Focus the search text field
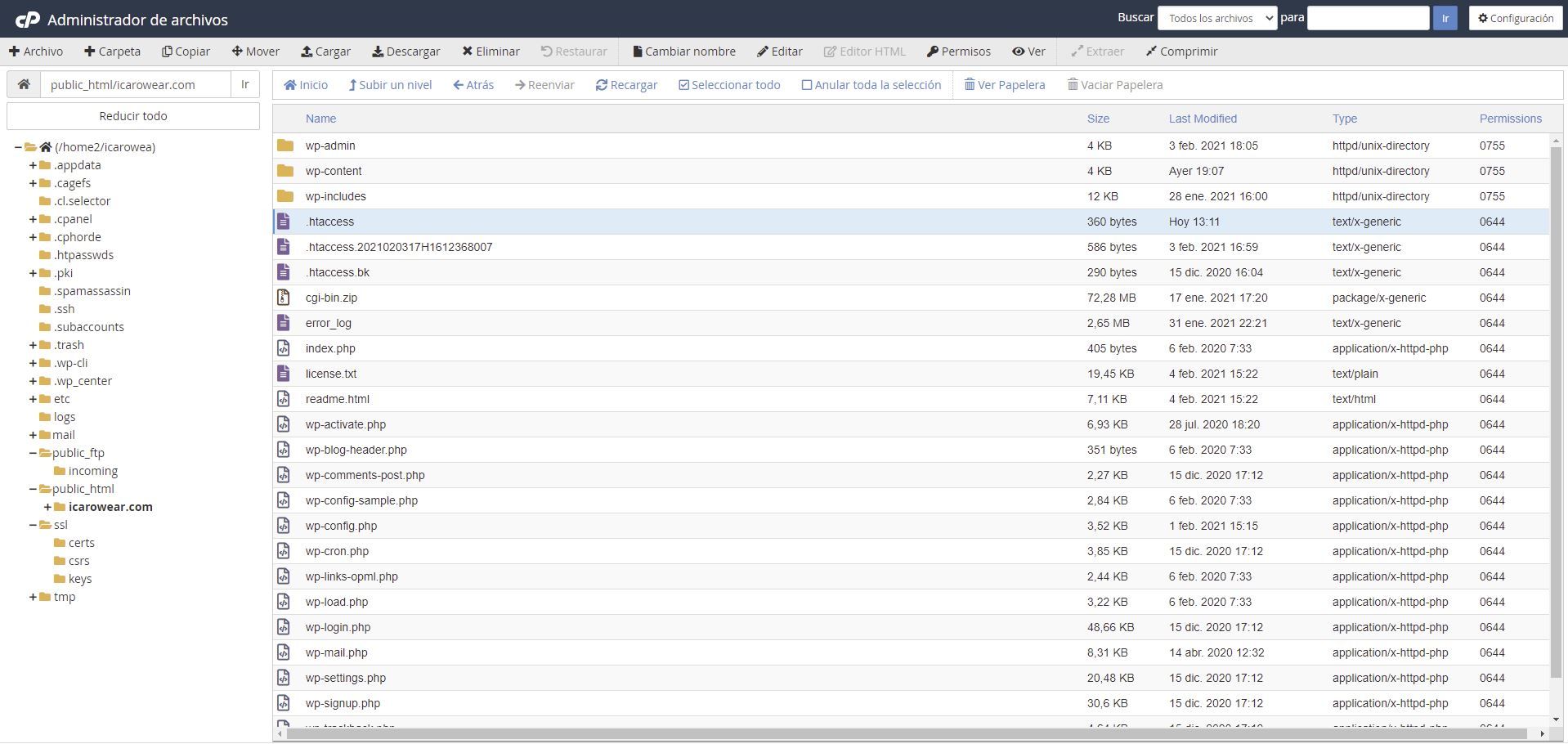The height and width of the screenshot is (744, 1568). tap(1368, 18)
